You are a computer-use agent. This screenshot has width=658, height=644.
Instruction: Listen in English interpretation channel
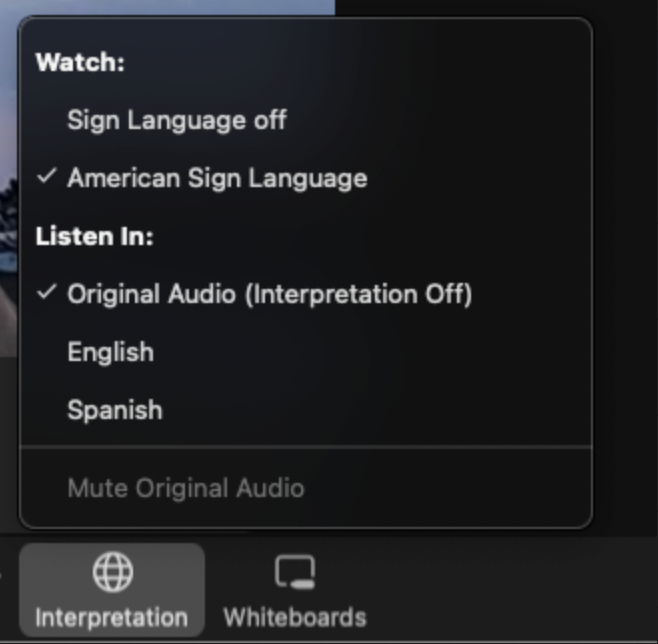(110, 352)
